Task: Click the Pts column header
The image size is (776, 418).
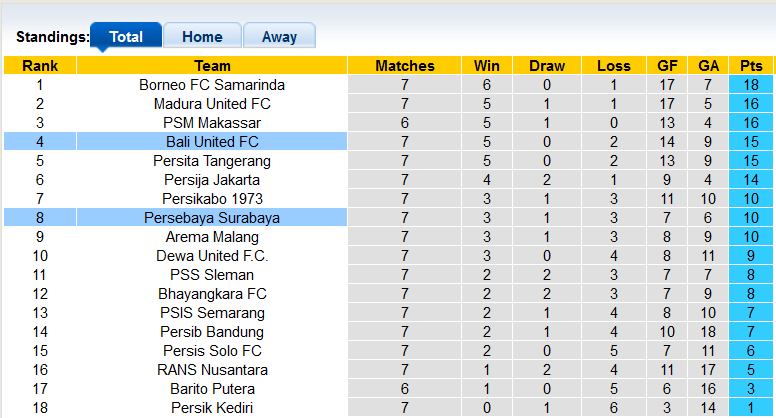Action: pos(751,66)
